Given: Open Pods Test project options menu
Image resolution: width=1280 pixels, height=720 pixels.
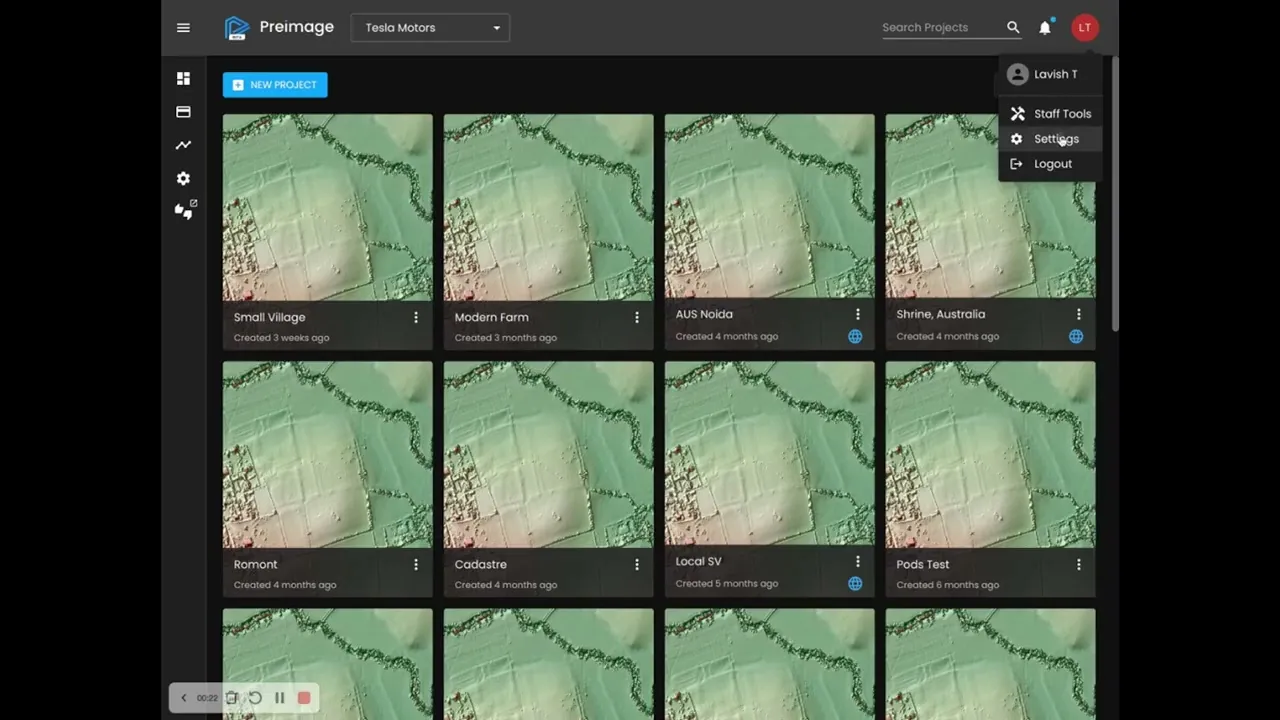Looking at the screenshot, I should (x=1078, y=565).
